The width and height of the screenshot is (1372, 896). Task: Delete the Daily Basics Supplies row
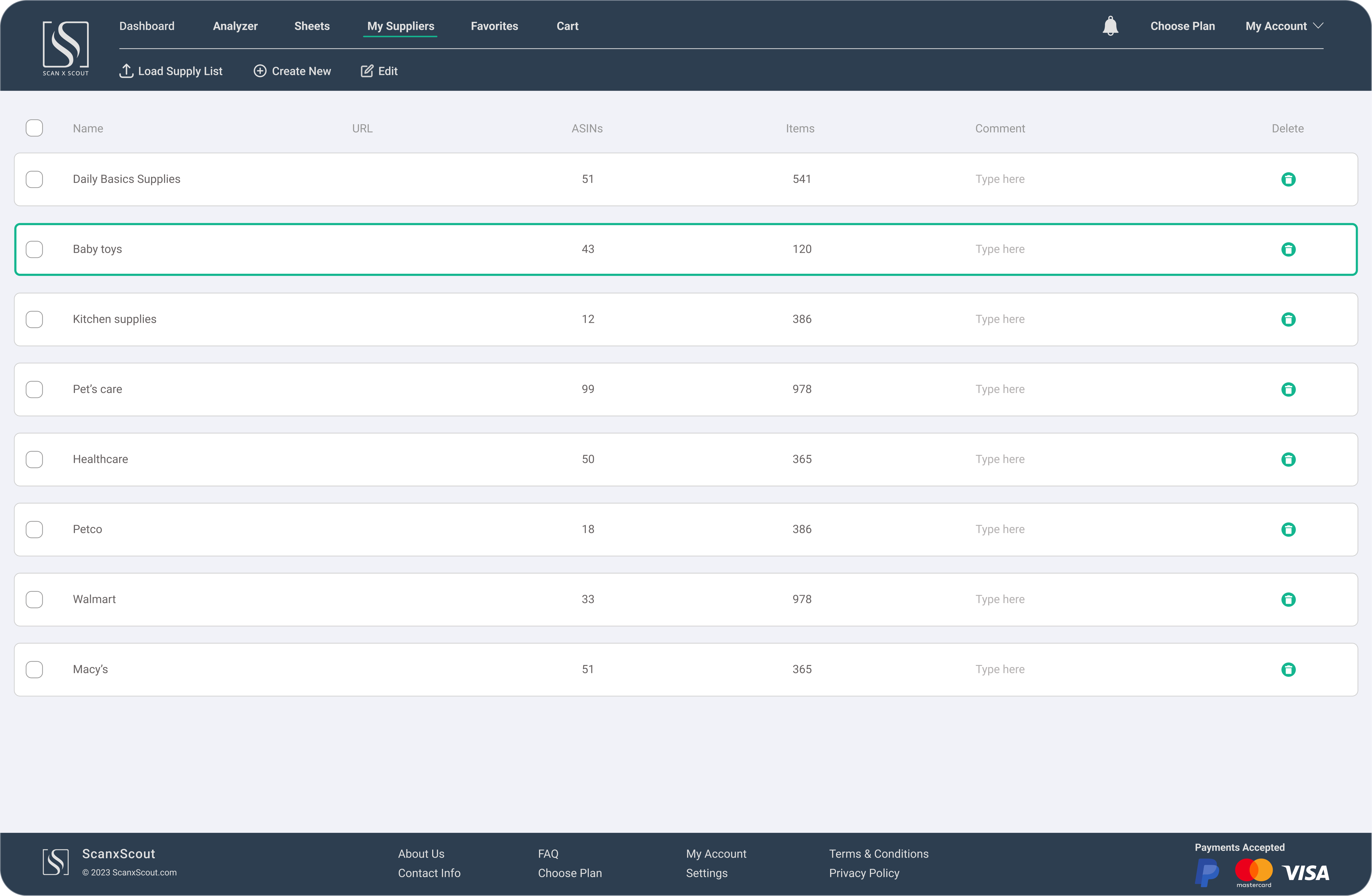pyautogui.click(x=1289, y=179)
